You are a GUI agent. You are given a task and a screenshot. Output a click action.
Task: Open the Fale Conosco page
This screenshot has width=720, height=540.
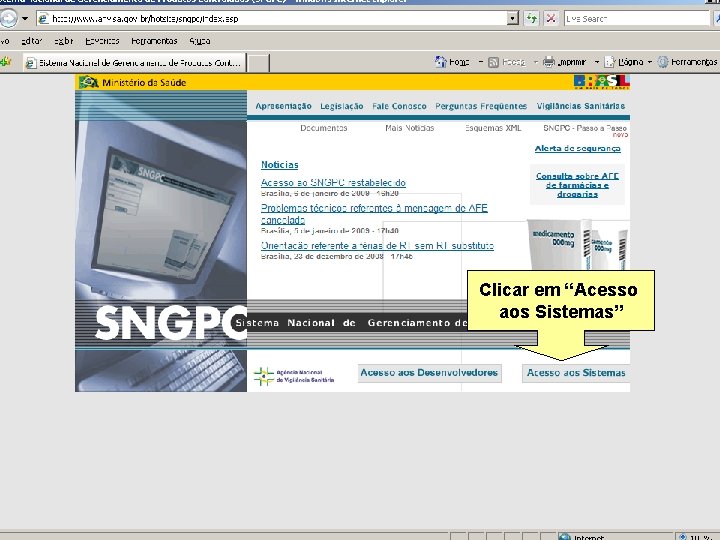pyautogui.click(x=399, y=106)
